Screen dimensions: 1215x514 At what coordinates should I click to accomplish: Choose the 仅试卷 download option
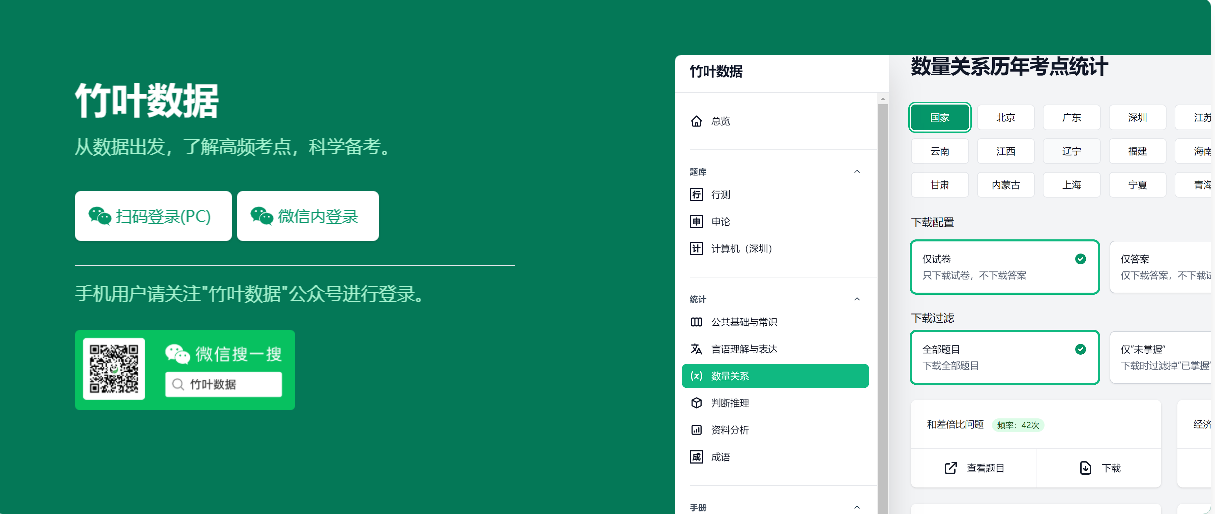(x=1005, y=266)
